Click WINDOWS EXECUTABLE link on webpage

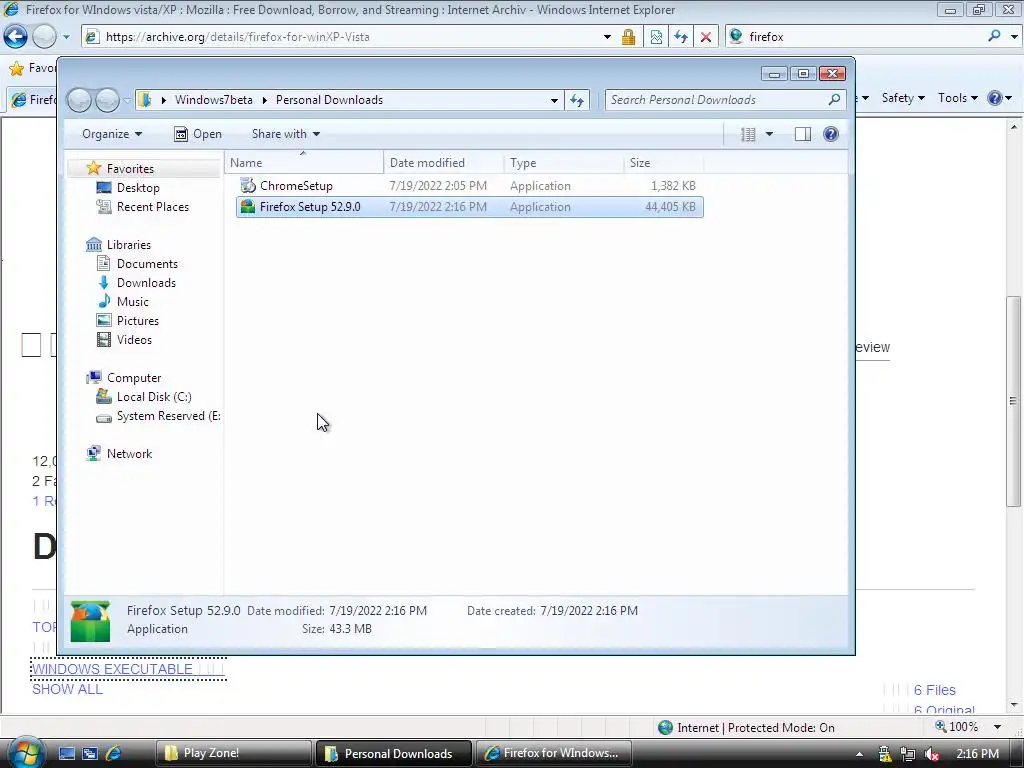click(112, 669)
